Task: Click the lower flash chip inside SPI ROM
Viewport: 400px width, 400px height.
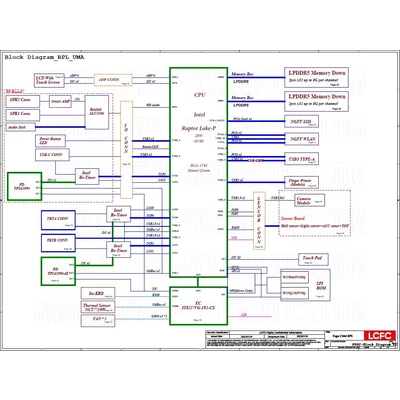Action: pos(295,293)
